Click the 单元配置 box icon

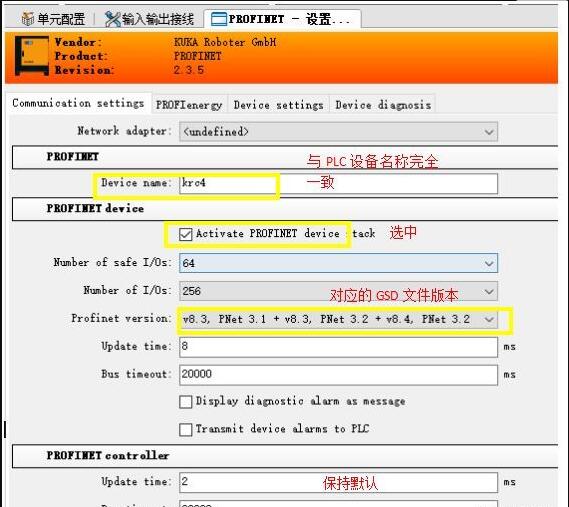tap(28, 19)
